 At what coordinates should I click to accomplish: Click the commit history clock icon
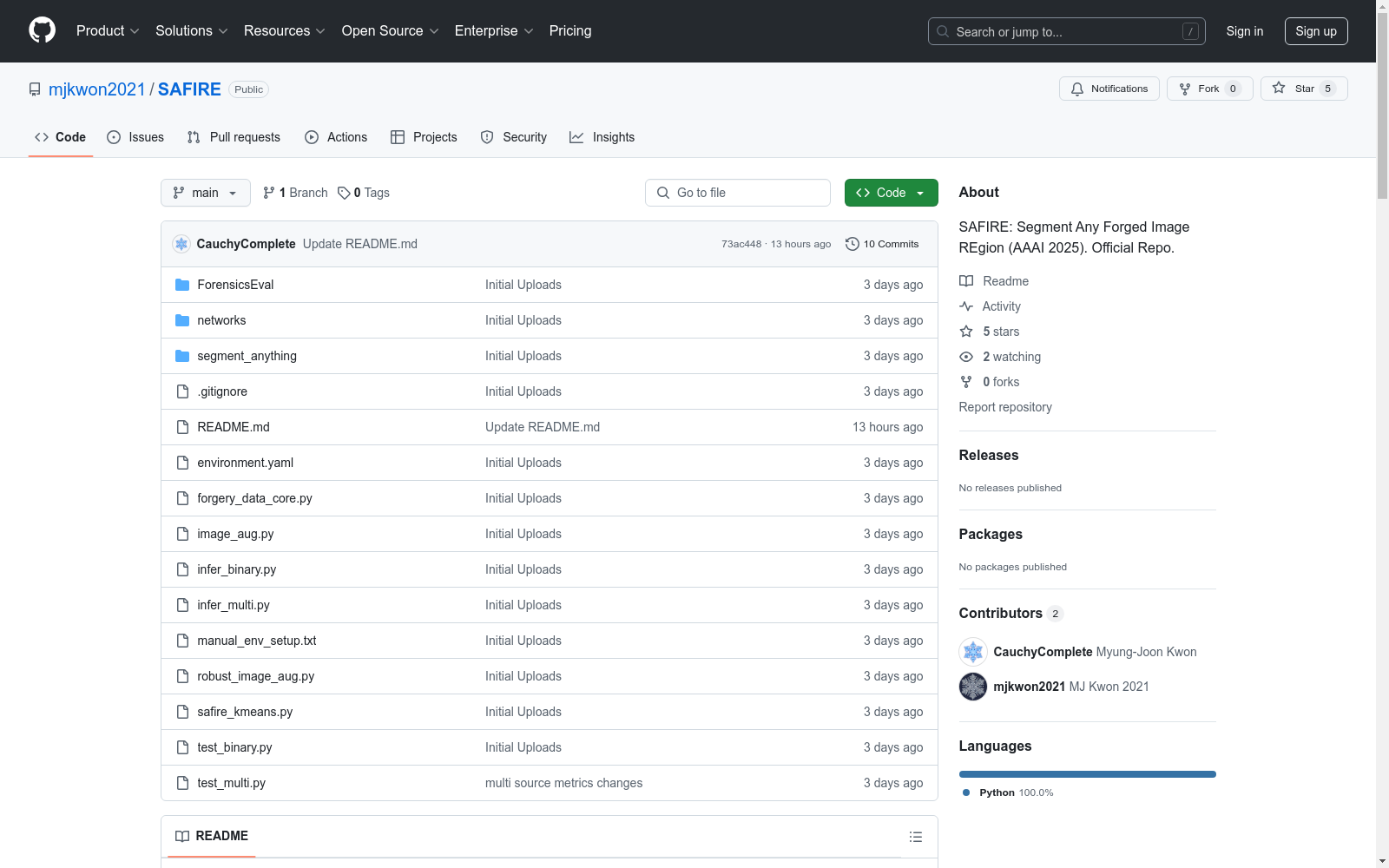point(852,244)
